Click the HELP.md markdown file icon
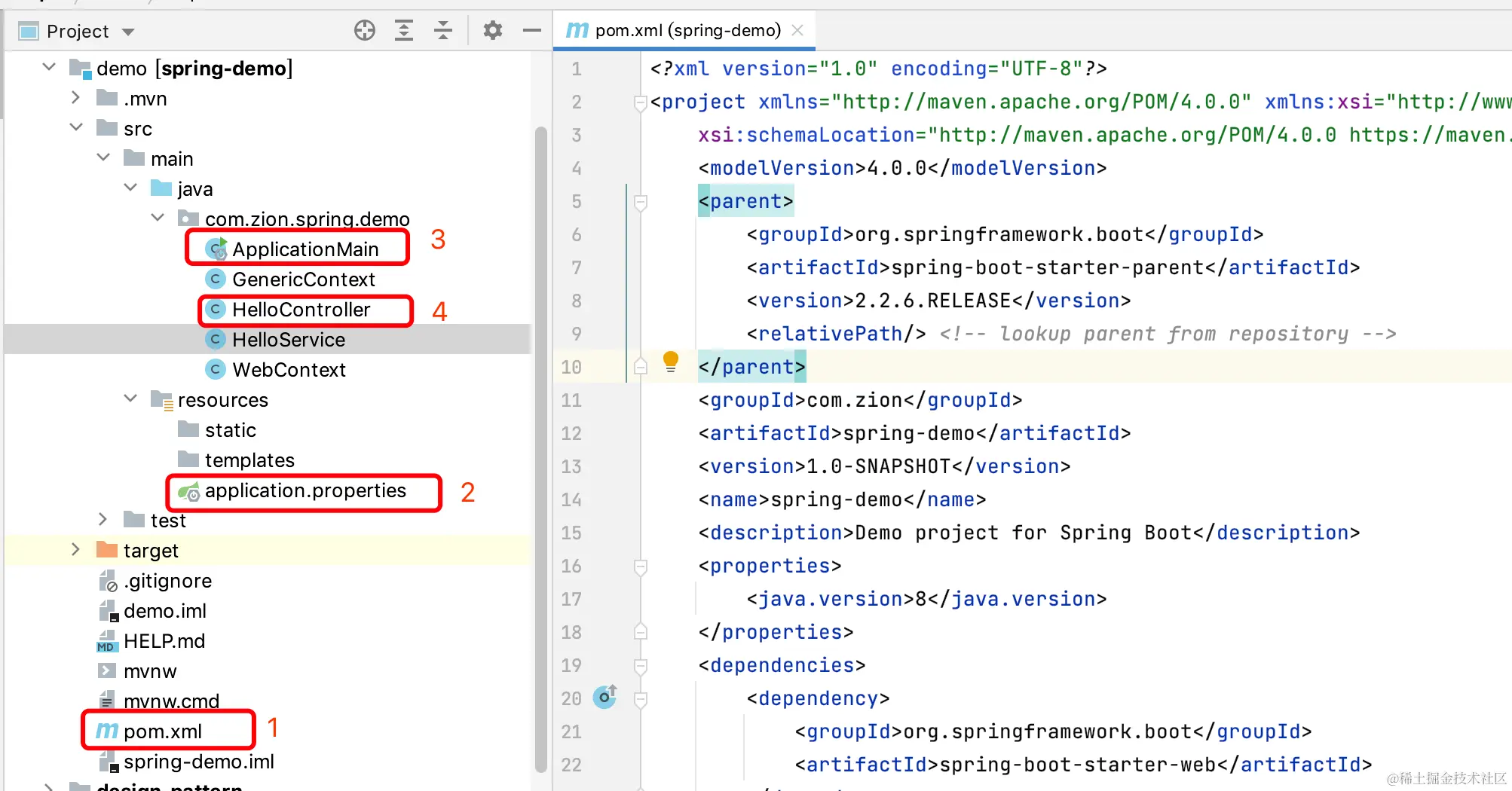The width and height of the screenshot is (1512, 791). pos(107,641)
